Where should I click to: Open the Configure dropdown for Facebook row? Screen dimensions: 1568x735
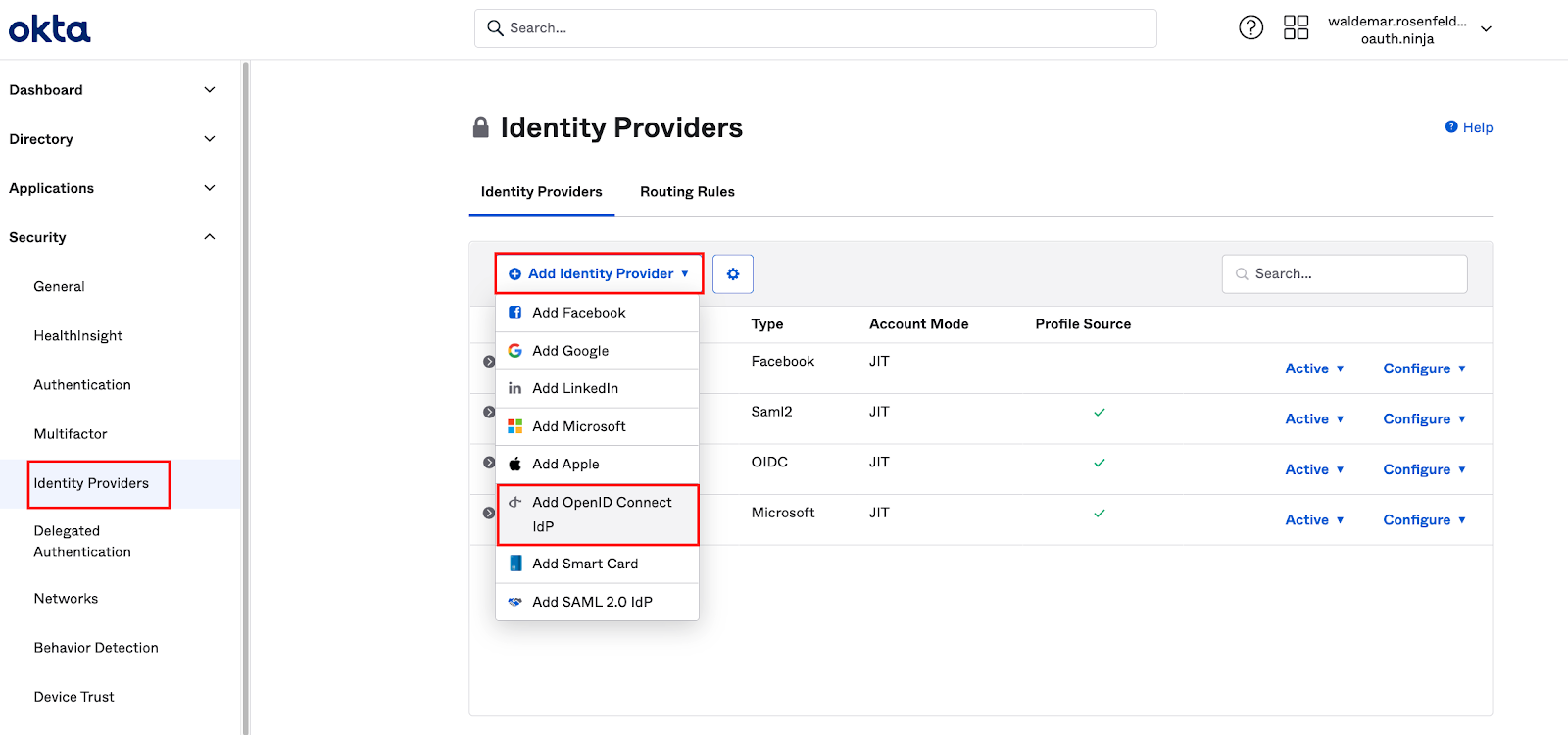1425,368
